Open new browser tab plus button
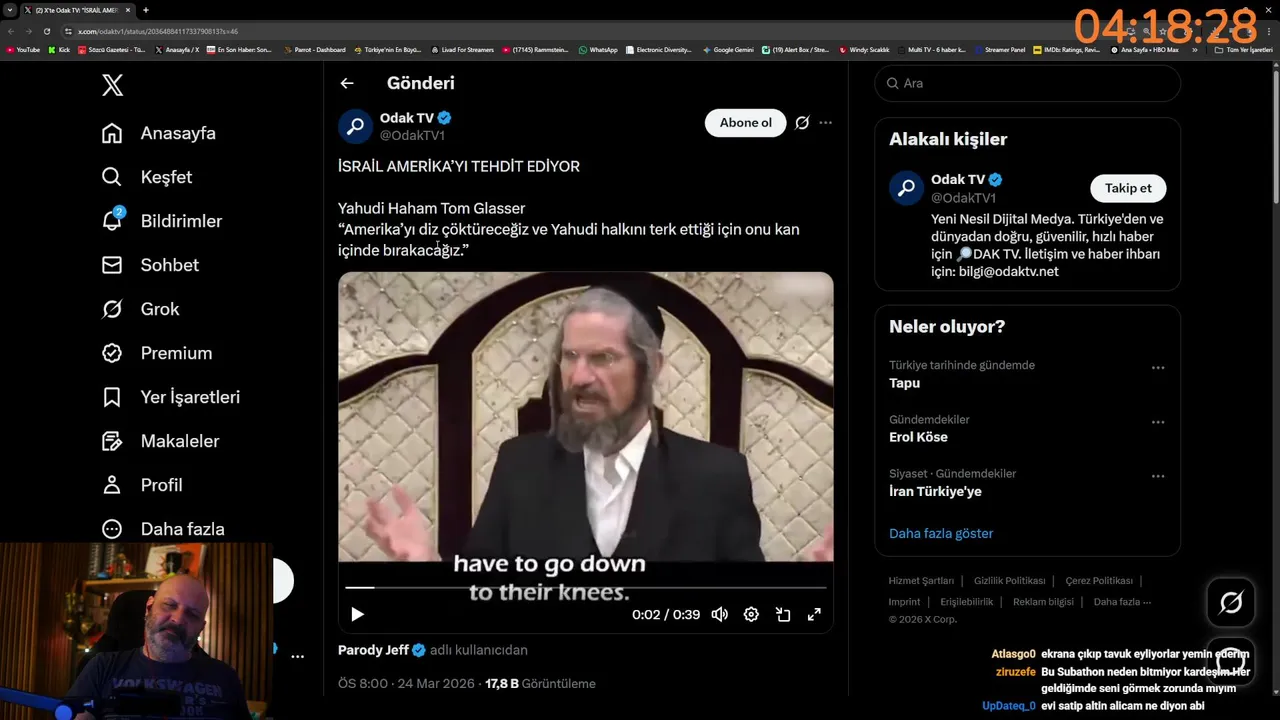 [145, 10]
